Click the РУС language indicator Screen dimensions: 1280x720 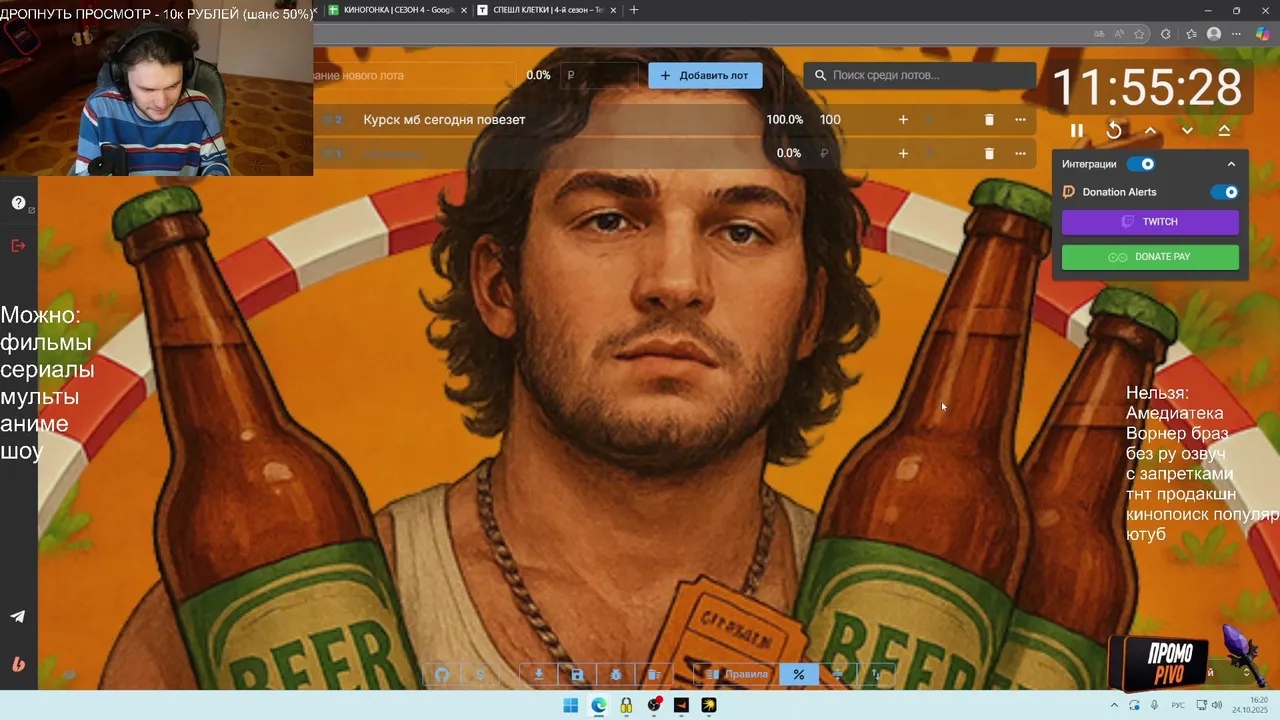(1178, 705)
